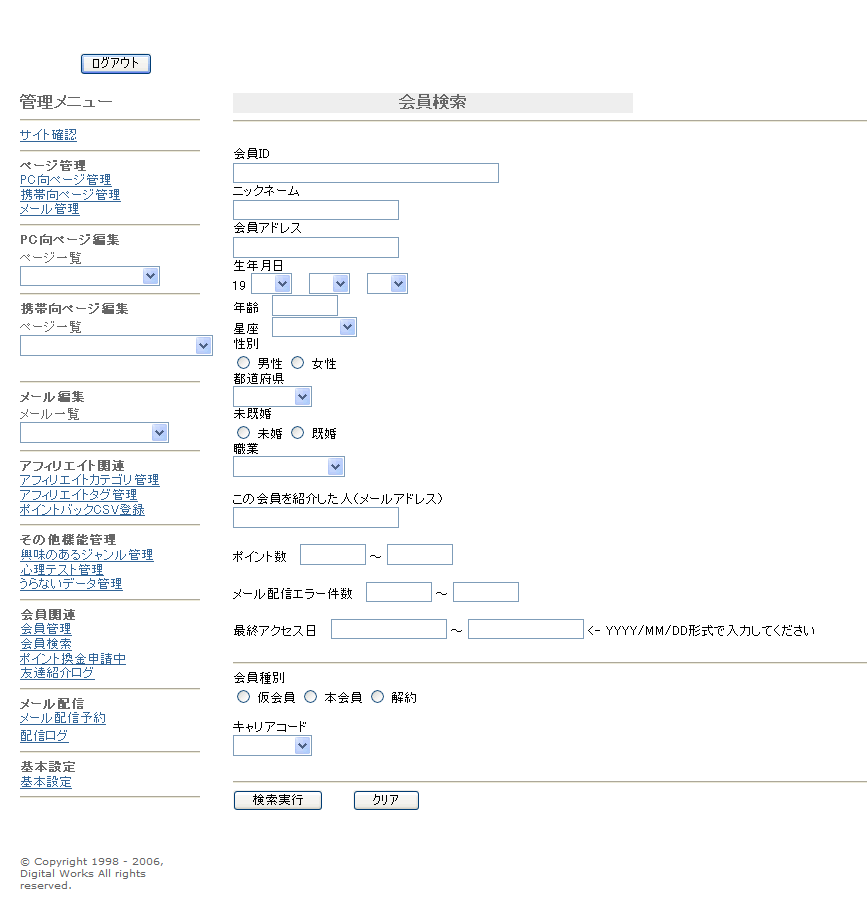Viewport: 867px width, 916px height.
Task: Open the birth year dropdown after 19
Action: point(272,284)
